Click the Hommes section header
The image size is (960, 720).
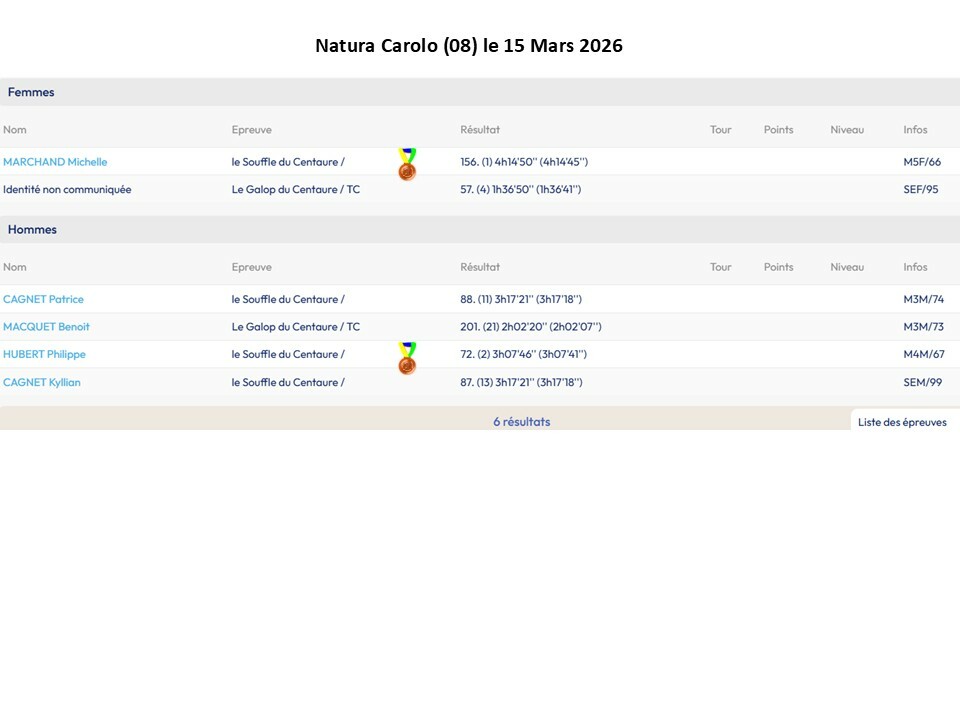tap(32, 229)
